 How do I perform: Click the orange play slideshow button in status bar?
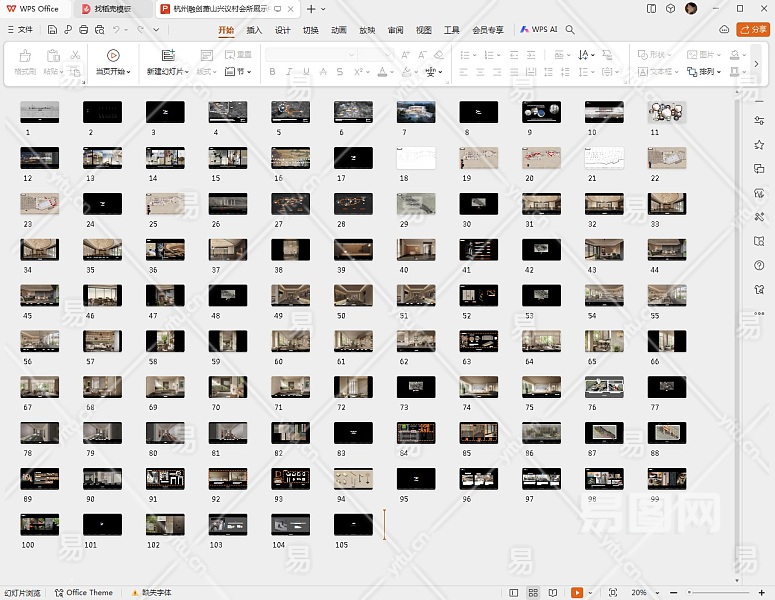(x=577, y=593)
